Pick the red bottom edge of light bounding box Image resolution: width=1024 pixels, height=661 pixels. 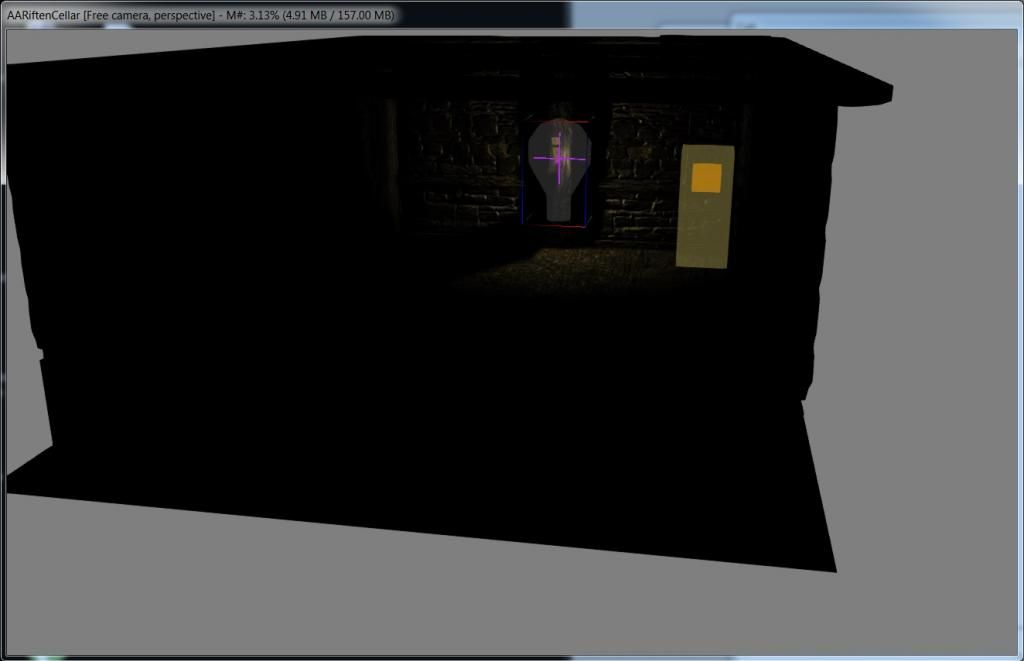click(558, 227)
